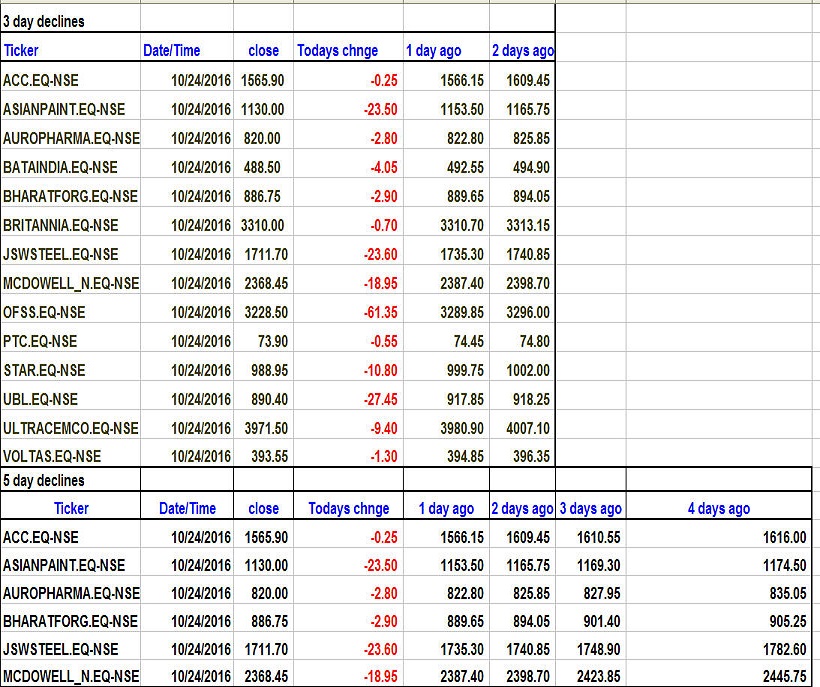Click the OFSS.EQ-NSE ticker cell
The image size is (820, 687).
coord(45,312)
